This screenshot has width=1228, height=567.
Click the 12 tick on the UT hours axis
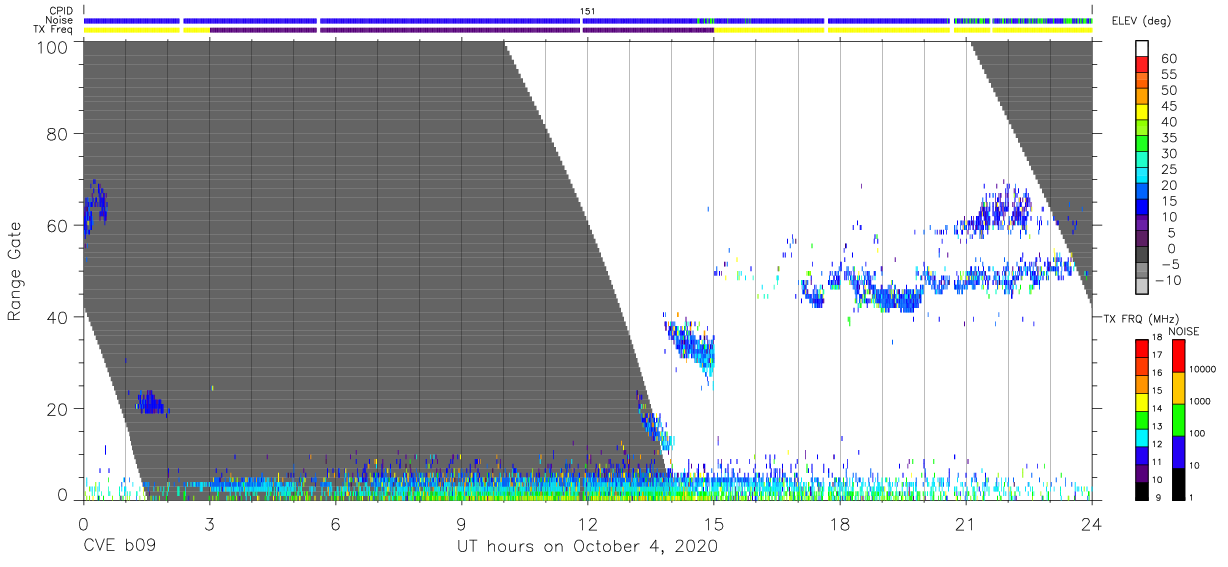pyautogui.click(x=587, y=524)
